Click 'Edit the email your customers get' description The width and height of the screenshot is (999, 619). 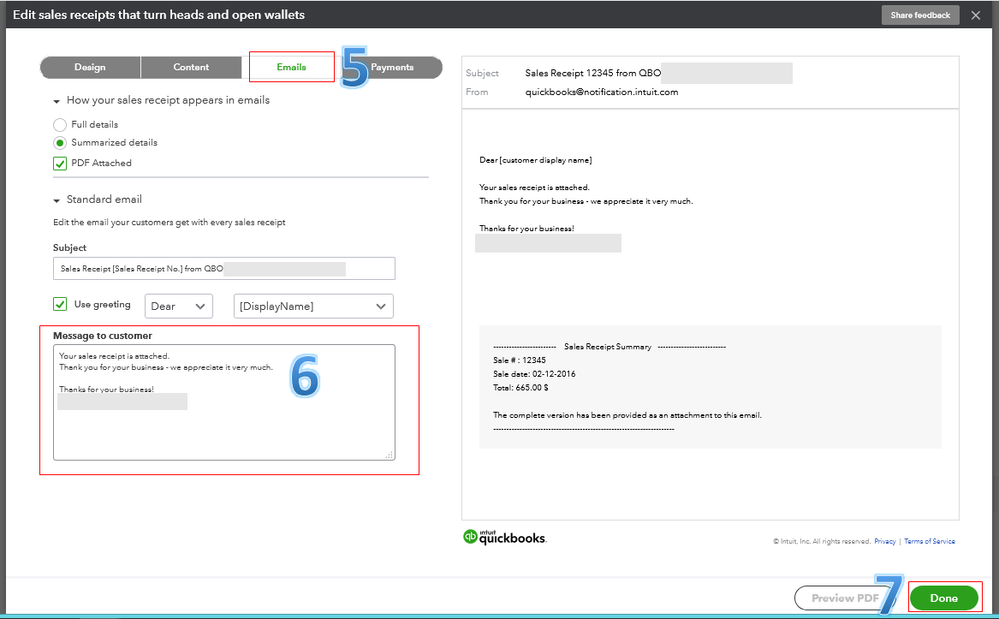[x=169, y=222]
